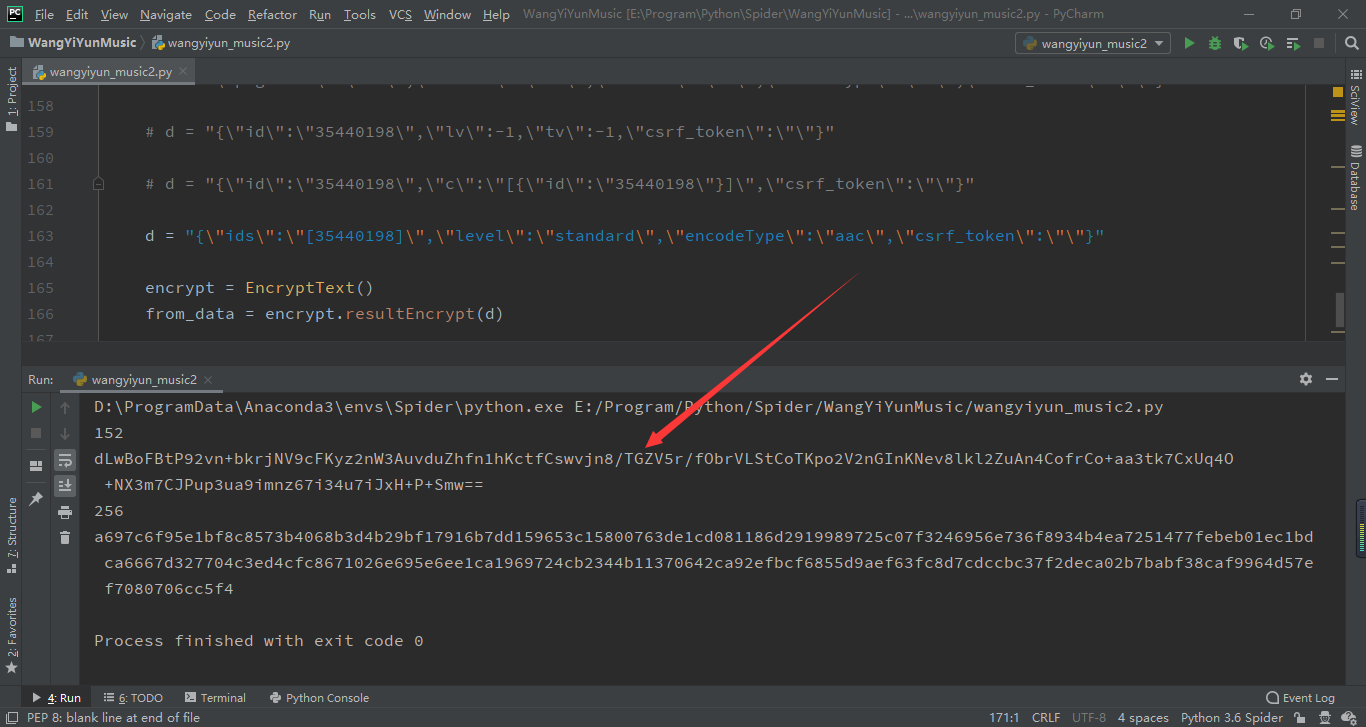
Task: Open the Database side panel
Action: coord(1355,177)
